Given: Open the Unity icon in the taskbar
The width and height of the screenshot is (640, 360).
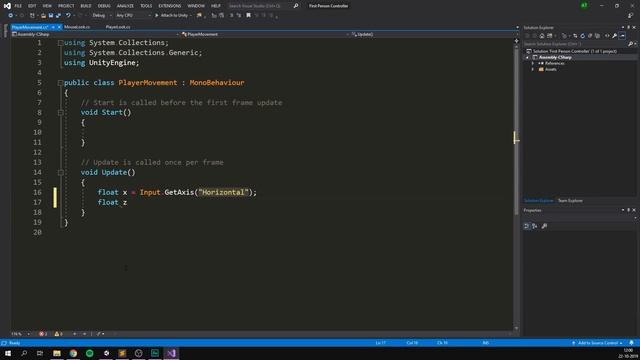Looking at the screenshot, I should pos(106,353).
